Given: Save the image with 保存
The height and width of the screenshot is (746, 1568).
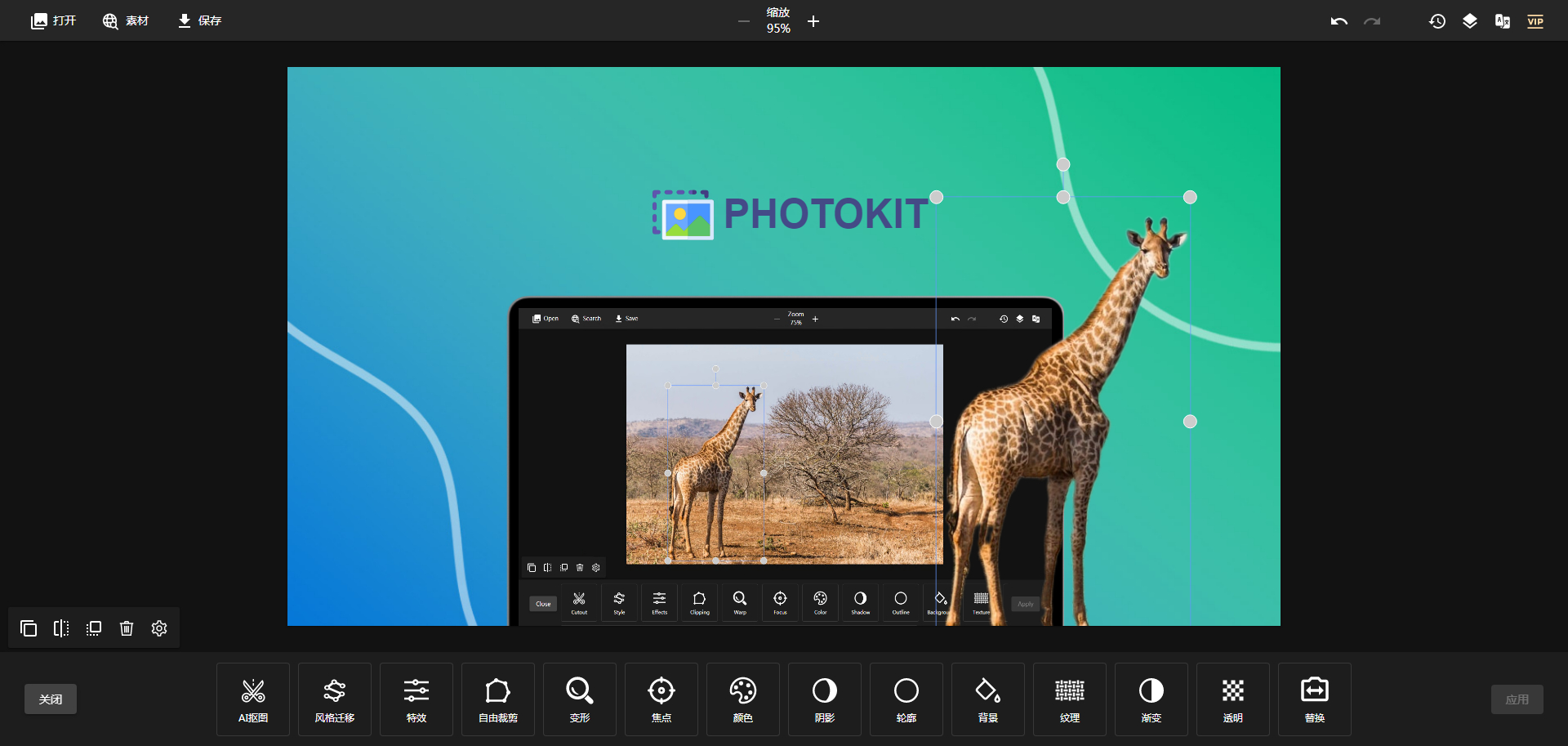Looking at the screenshot, I should (200, 21).
